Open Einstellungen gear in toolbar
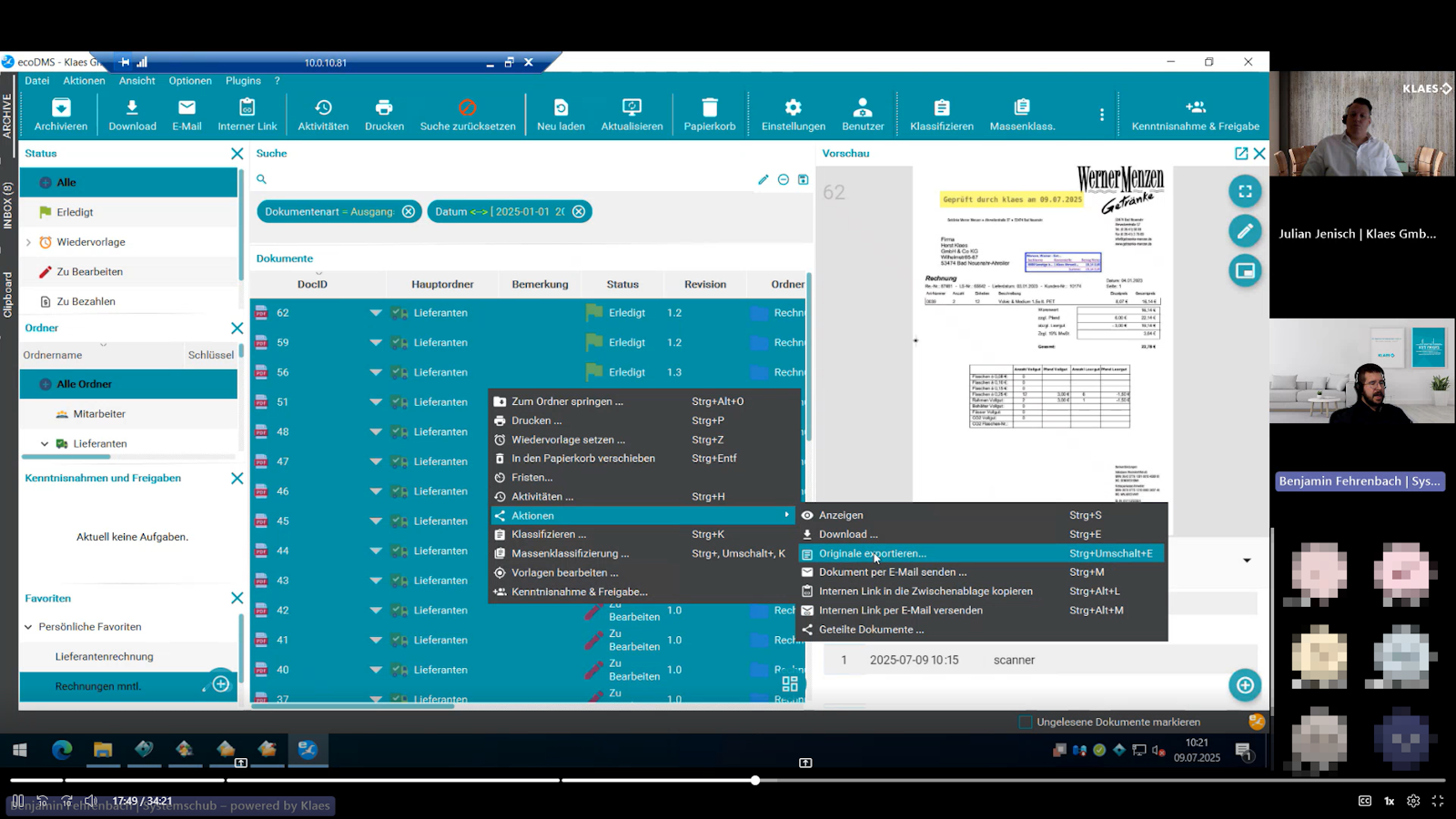The width and height of the screenshot is (1456, 819). 793,107
